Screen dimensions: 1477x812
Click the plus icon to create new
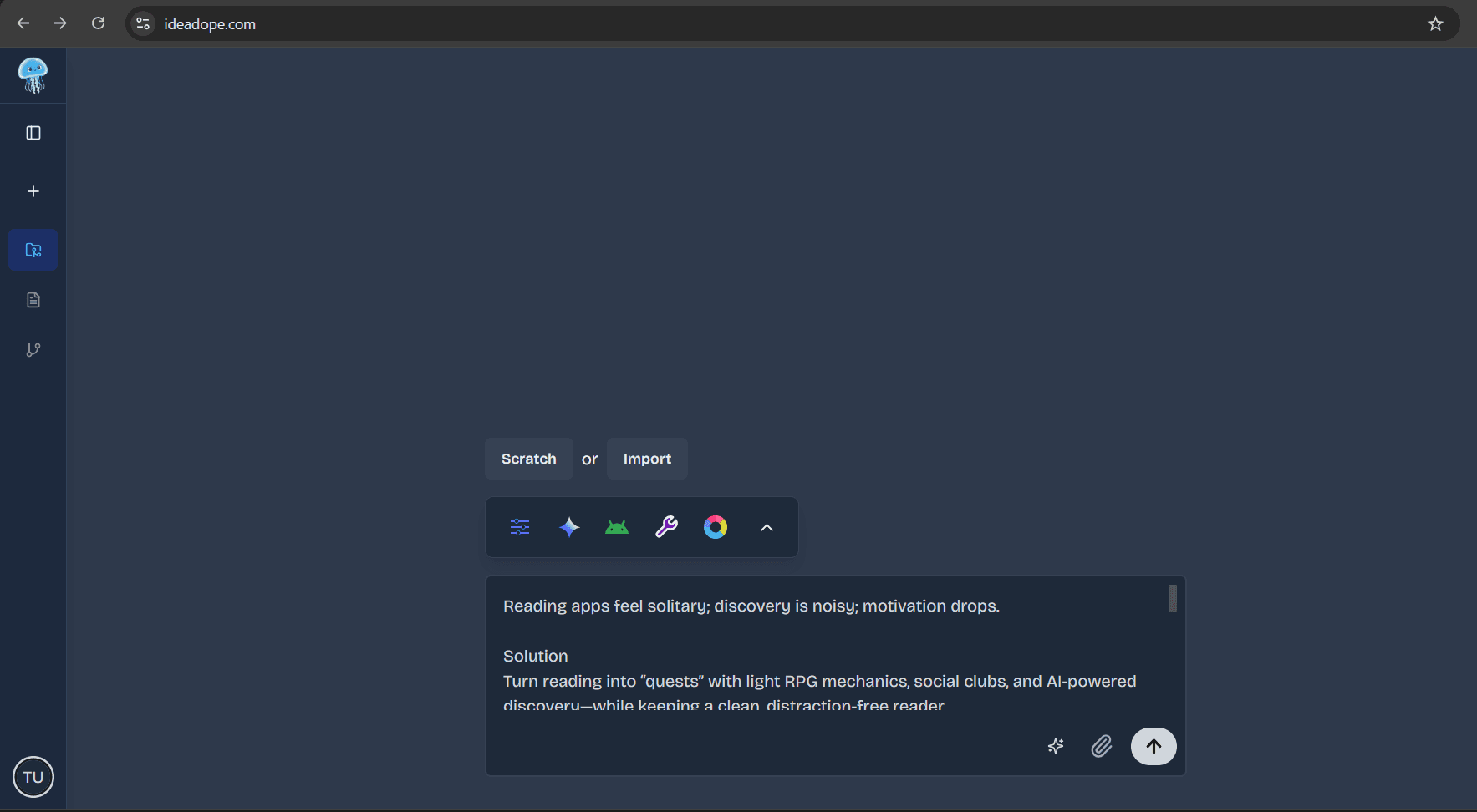pyautogui.click(x=33, y=190)
